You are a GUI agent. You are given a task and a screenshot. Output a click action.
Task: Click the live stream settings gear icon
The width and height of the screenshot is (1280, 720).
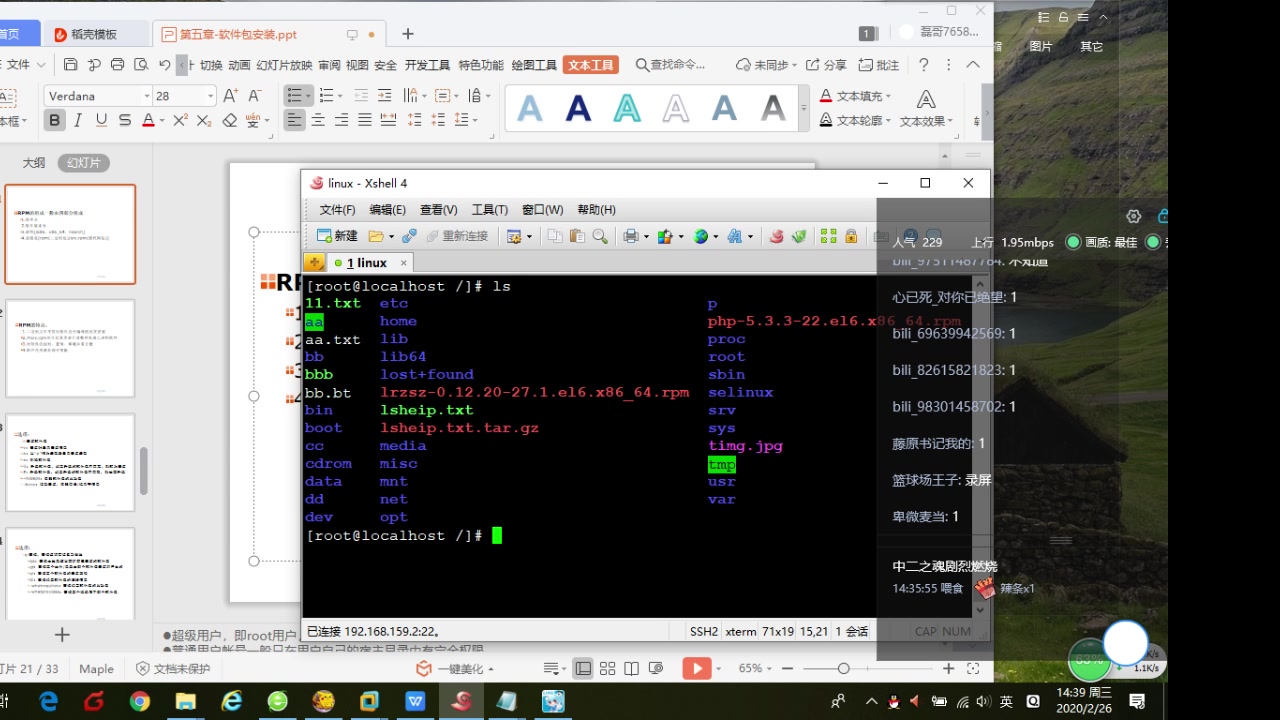(x=1133, y=216)
